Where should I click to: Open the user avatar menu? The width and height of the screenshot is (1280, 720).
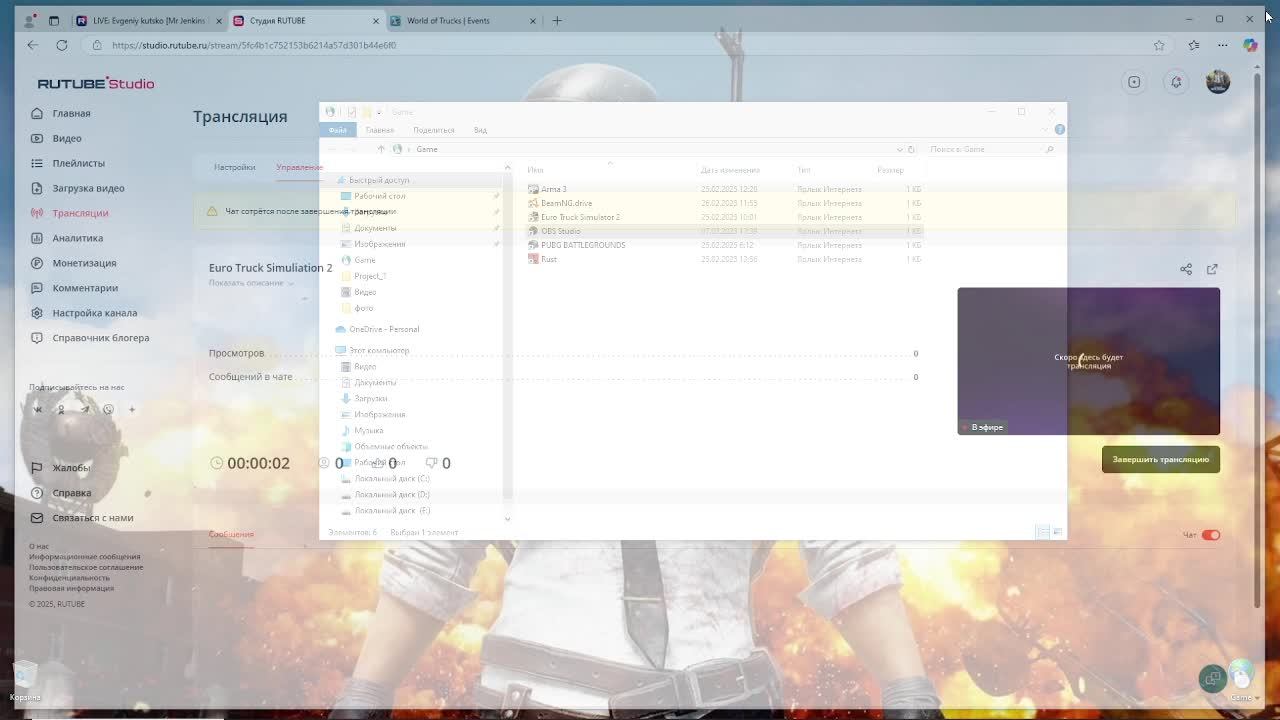pyautogui.click(x=1217, y=82)
